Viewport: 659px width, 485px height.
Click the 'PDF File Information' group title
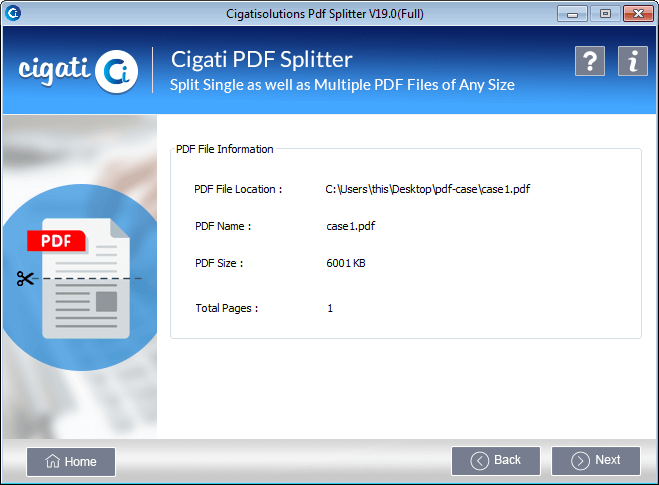(x=224, y=149)
